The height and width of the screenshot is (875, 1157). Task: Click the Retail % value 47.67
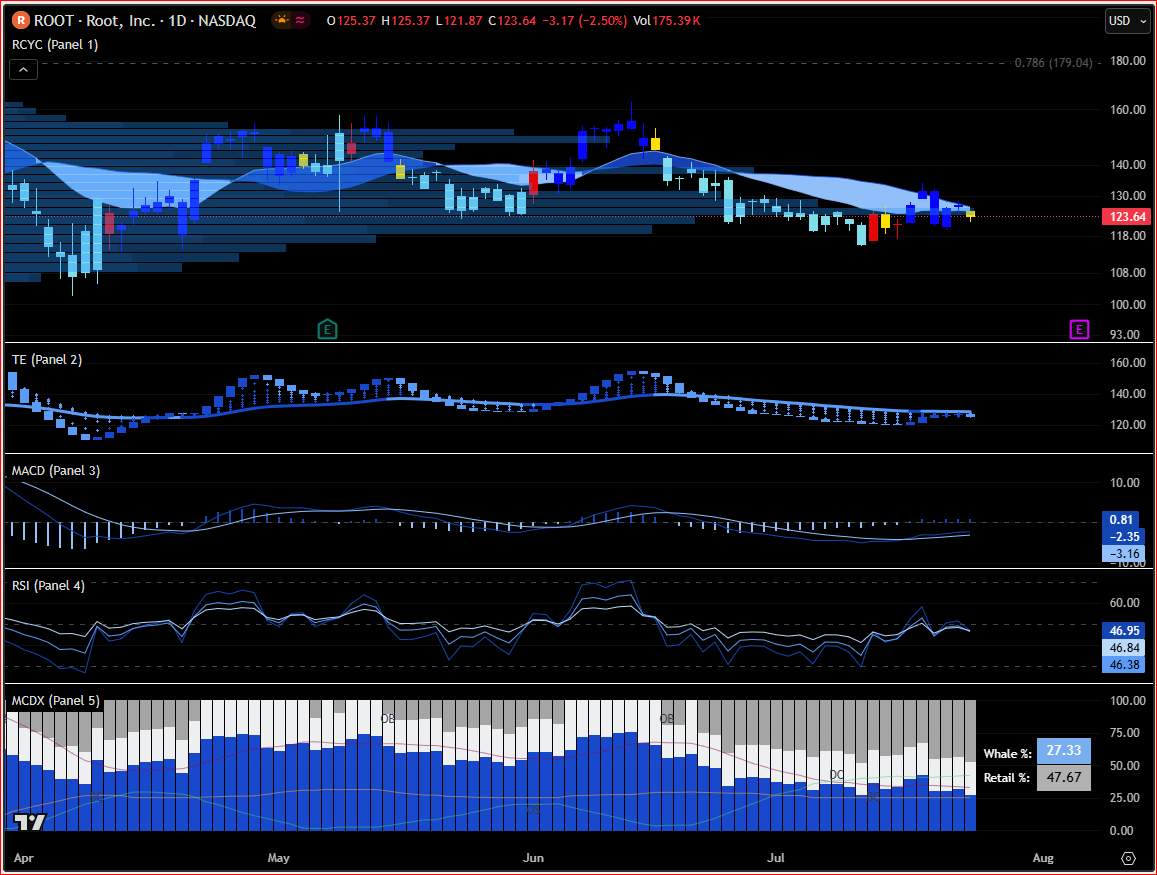1063,778
